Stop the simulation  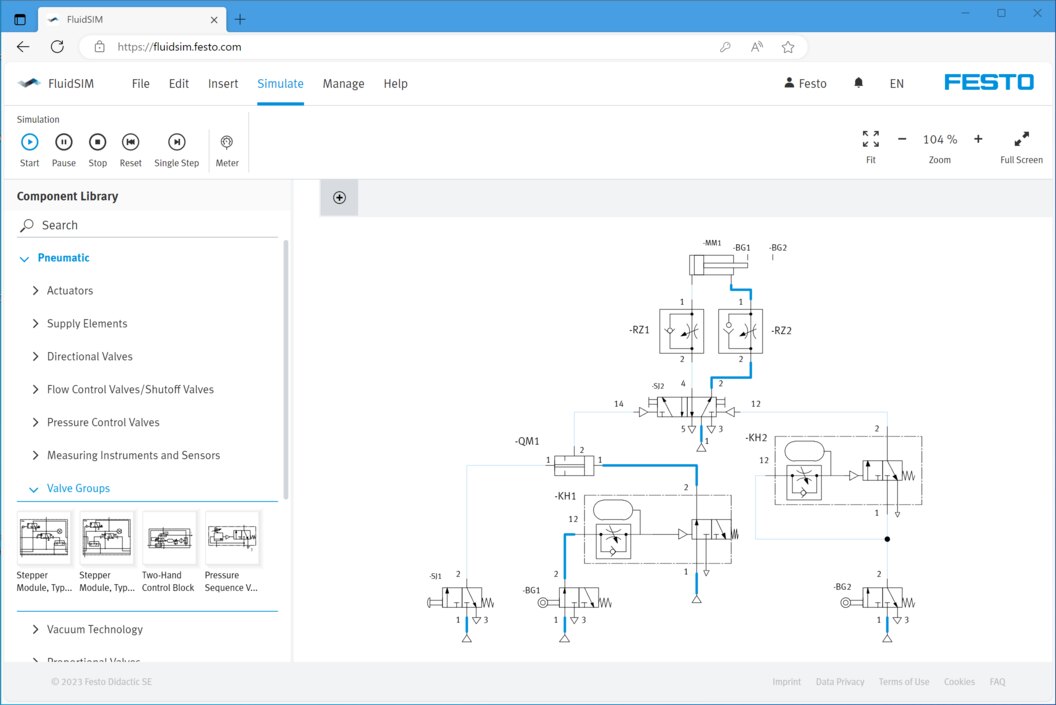click(98, 149)
